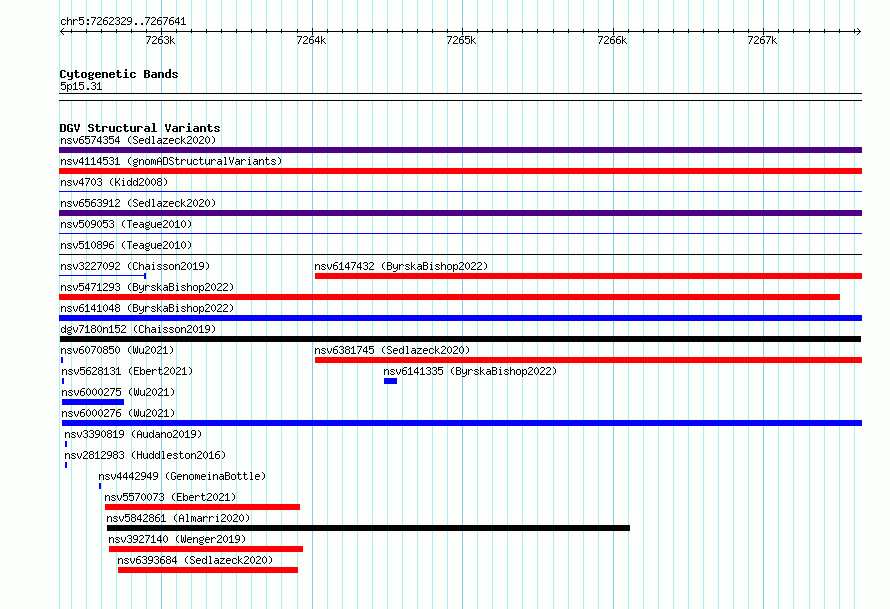Open nsv6000276 (Wu2021) label
This screenshot has width=890, height=609.
118,413
